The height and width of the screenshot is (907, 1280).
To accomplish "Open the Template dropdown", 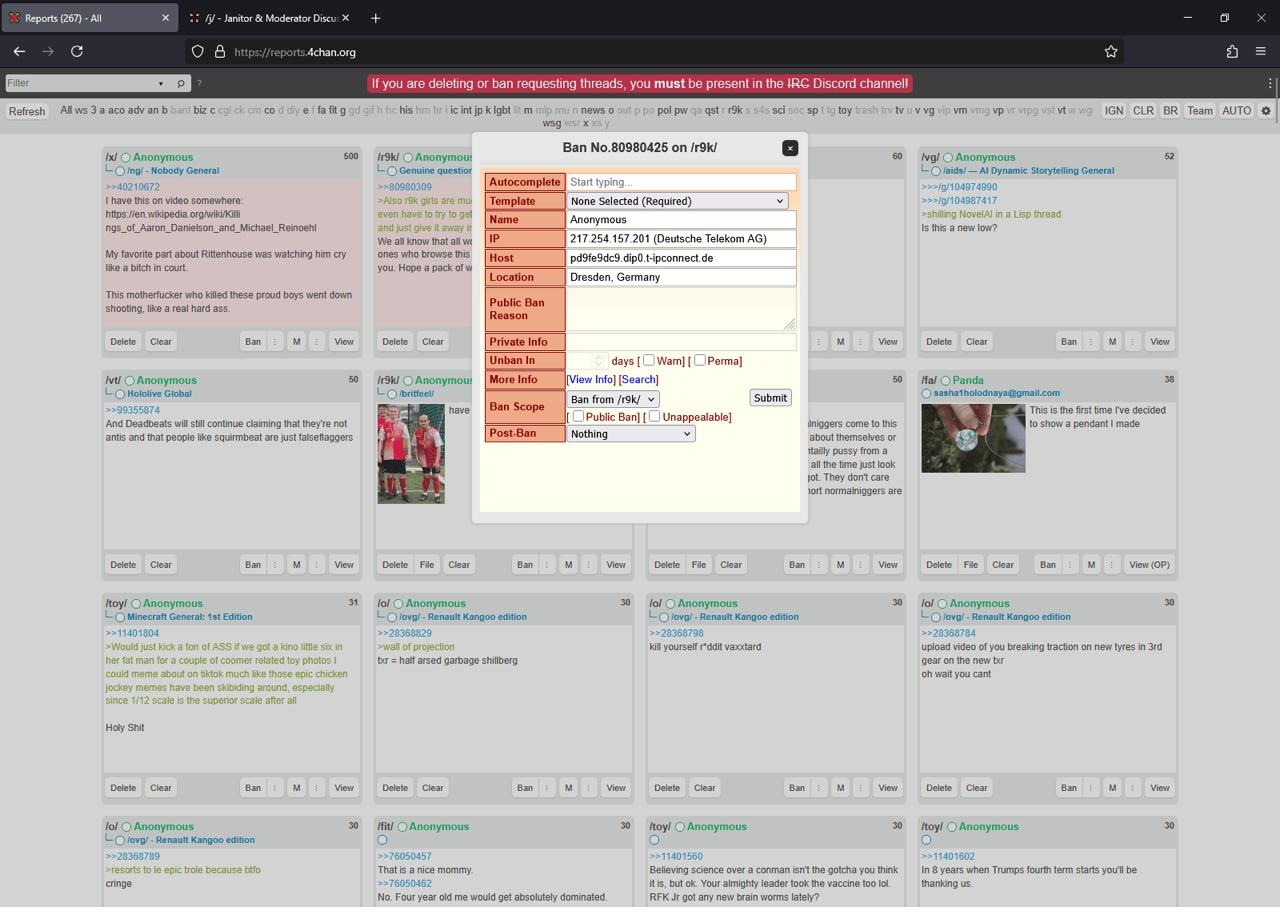I will 677,201.
